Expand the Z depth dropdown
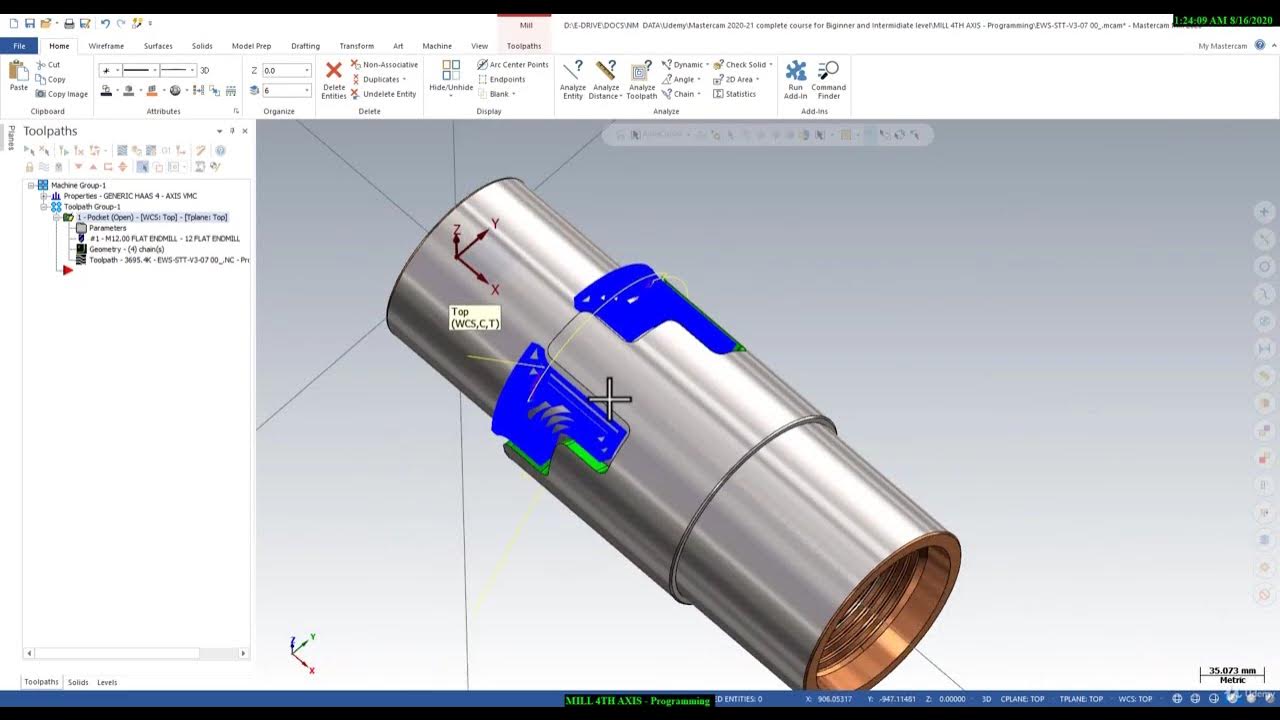Screen dimensions: 1280x720 pyautogui.click(x=307, y=71)
